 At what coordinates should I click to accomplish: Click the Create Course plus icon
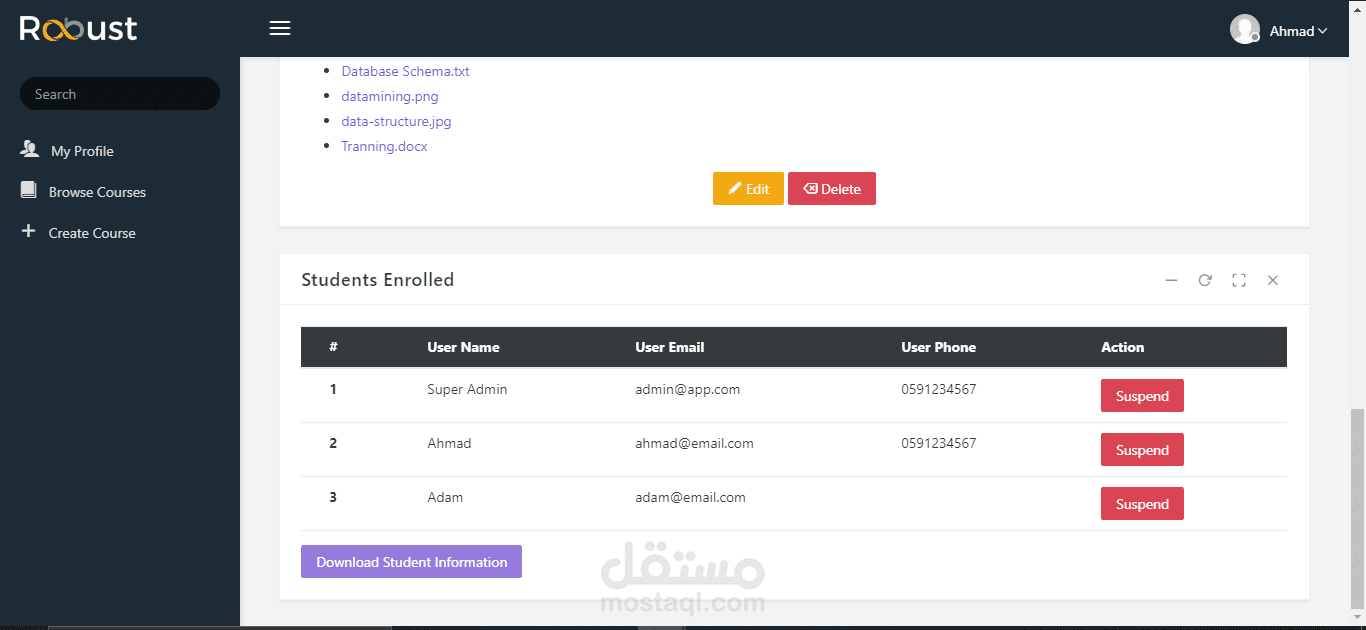tap(28, 231)
